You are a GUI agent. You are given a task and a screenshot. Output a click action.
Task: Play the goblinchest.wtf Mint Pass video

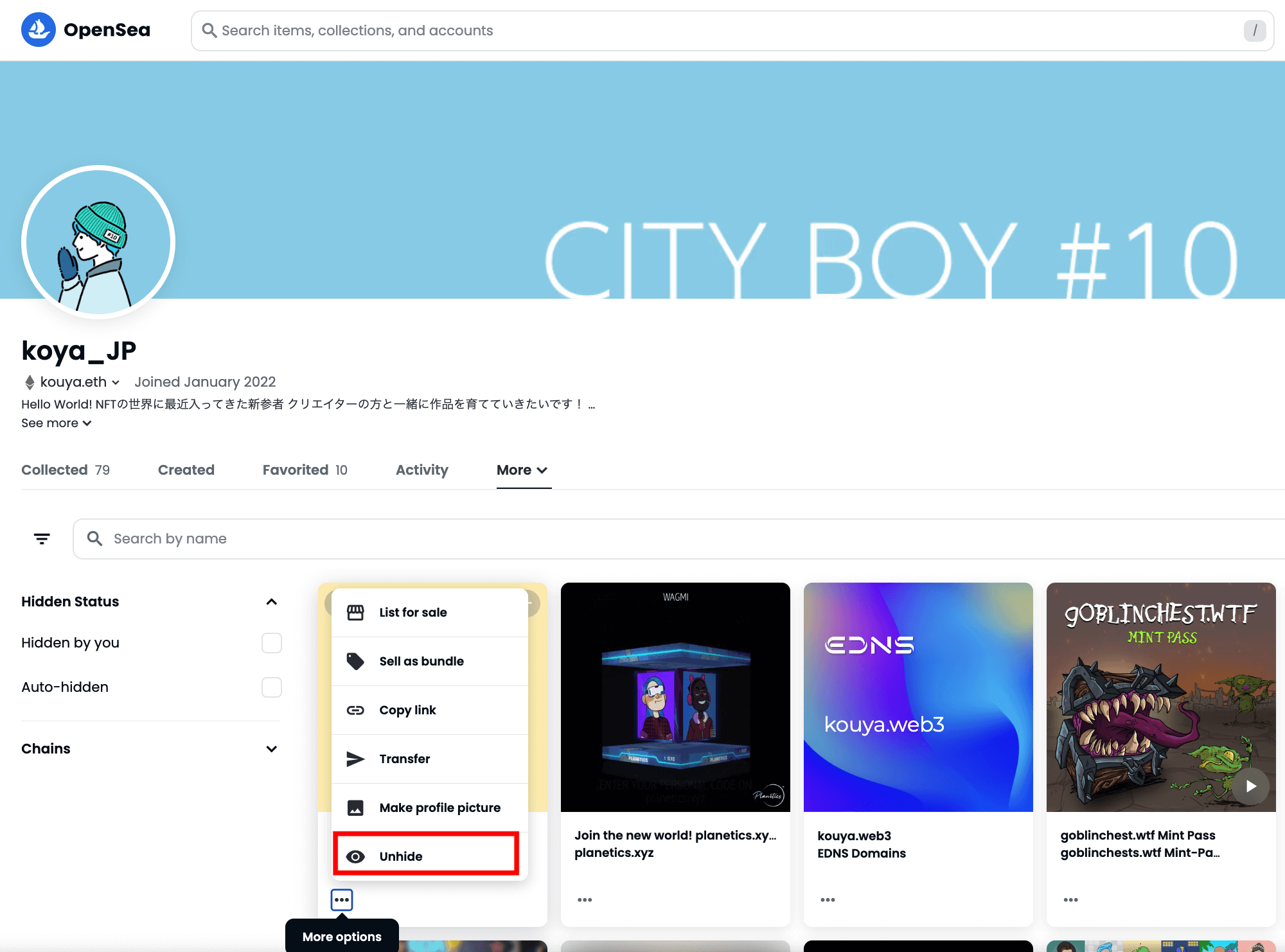1250,786
